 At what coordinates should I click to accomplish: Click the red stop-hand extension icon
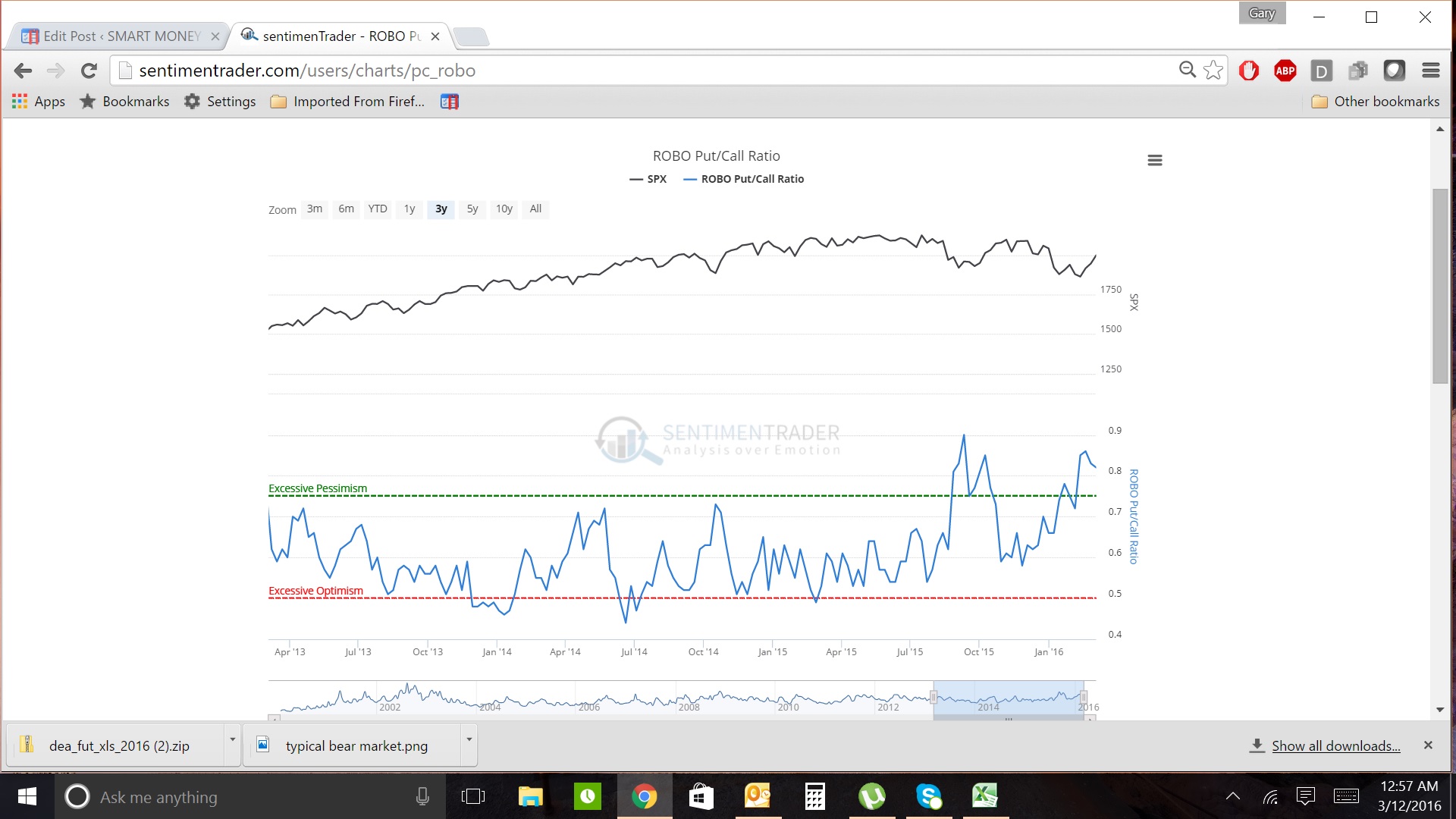point(1248,71)
